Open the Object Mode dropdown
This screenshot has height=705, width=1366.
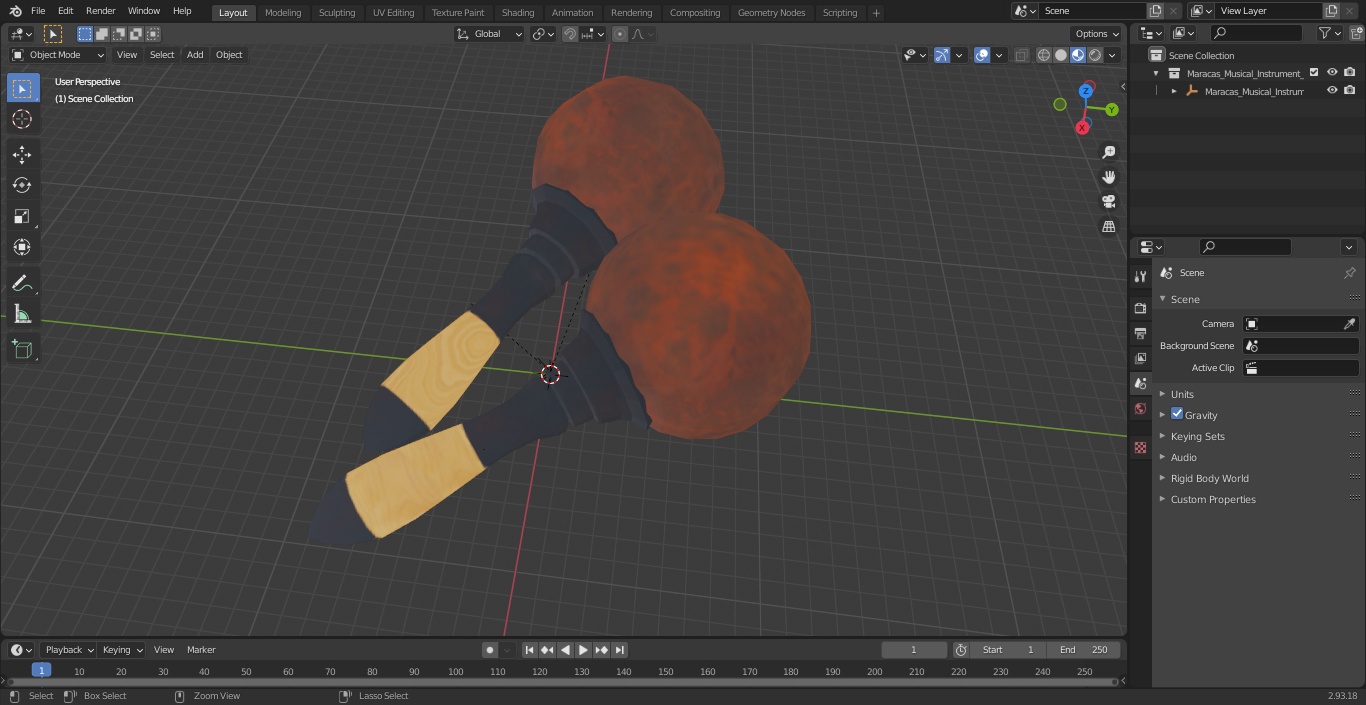coord(58,55)
